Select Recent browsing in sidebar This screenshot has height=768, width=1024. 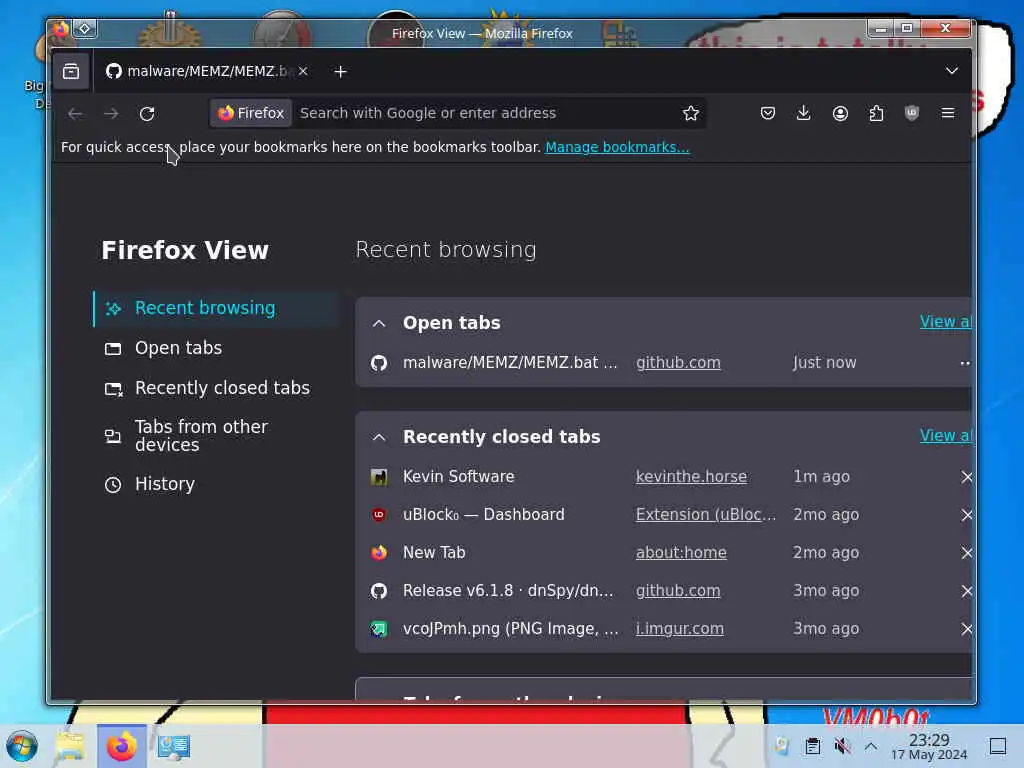(216, 308)
